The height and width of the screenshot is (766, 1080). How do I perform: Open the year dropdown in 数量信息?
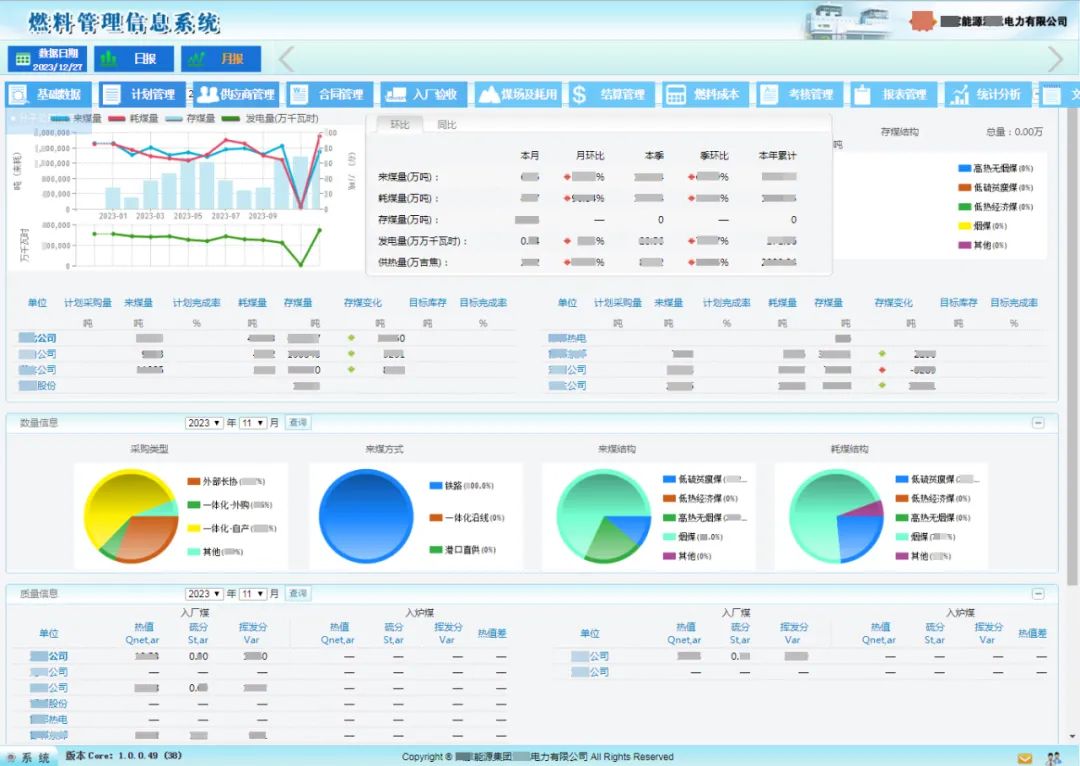(204, 423)
